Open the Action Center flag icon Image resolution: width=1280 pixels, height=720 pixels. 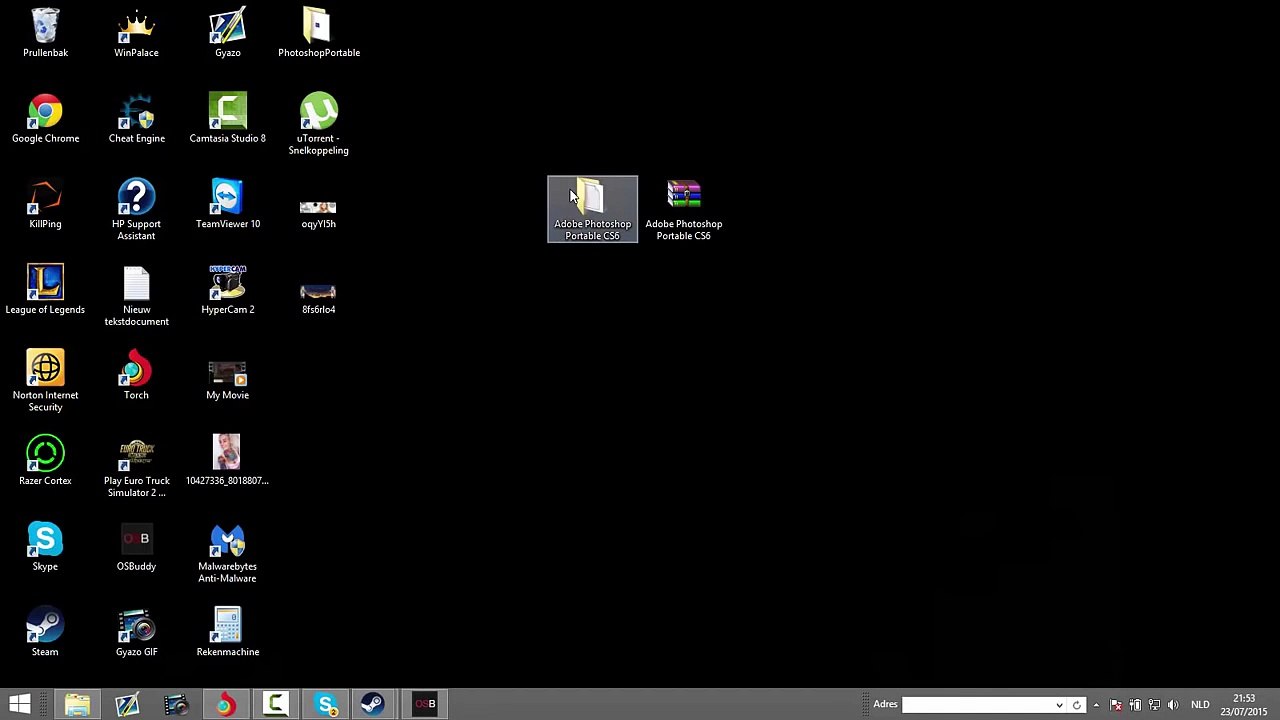[1116, 705]
